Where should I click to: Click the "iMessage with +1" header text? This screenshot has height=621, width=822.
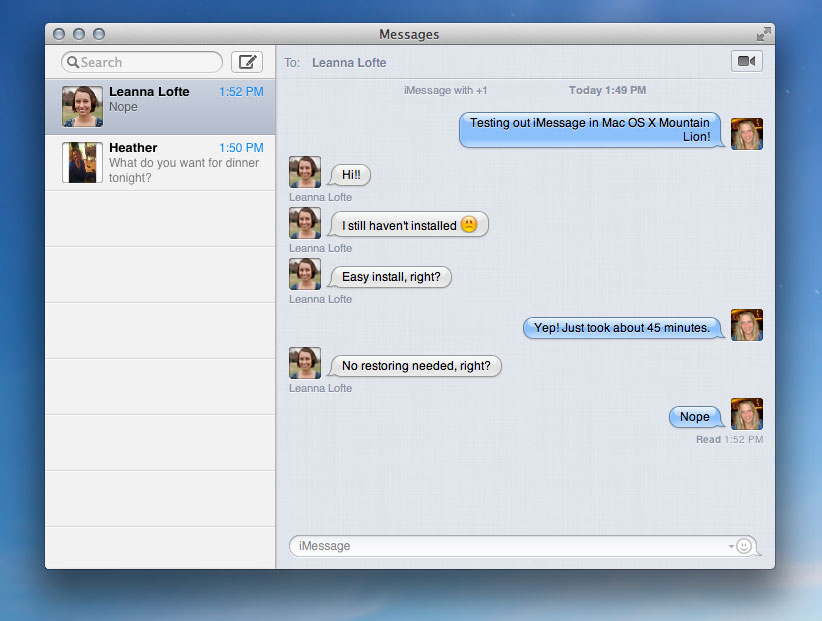coord(445,90)
